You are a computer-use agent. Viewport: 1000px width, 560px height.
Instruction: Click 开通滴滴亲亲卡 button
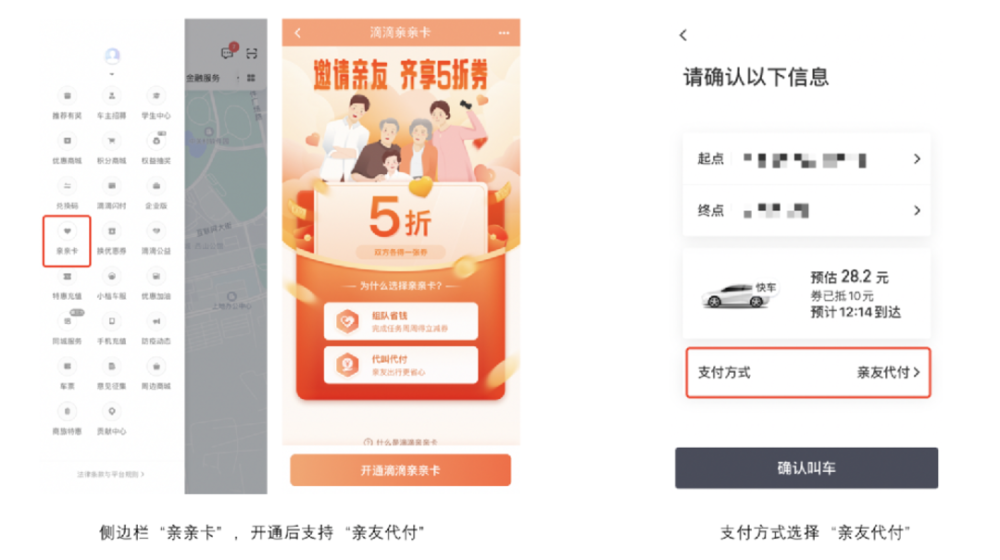(401, 470)
